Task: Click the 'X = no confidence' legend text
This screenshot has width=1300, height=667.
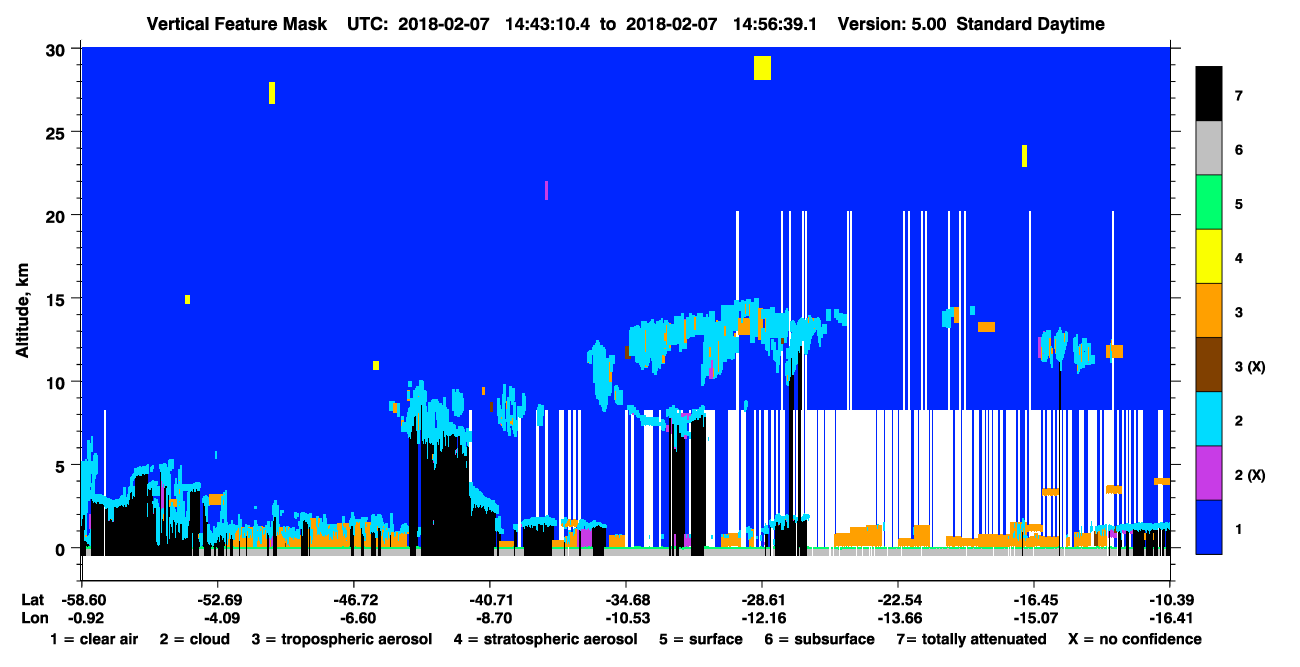Action: (x=1134, y=639)
